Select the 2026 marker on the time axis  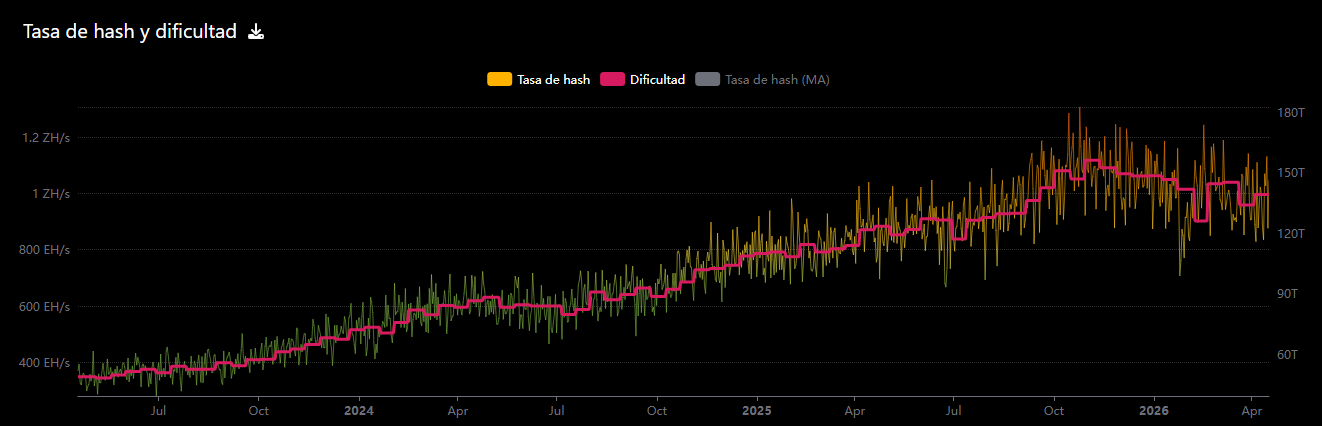click(1154, 410)
